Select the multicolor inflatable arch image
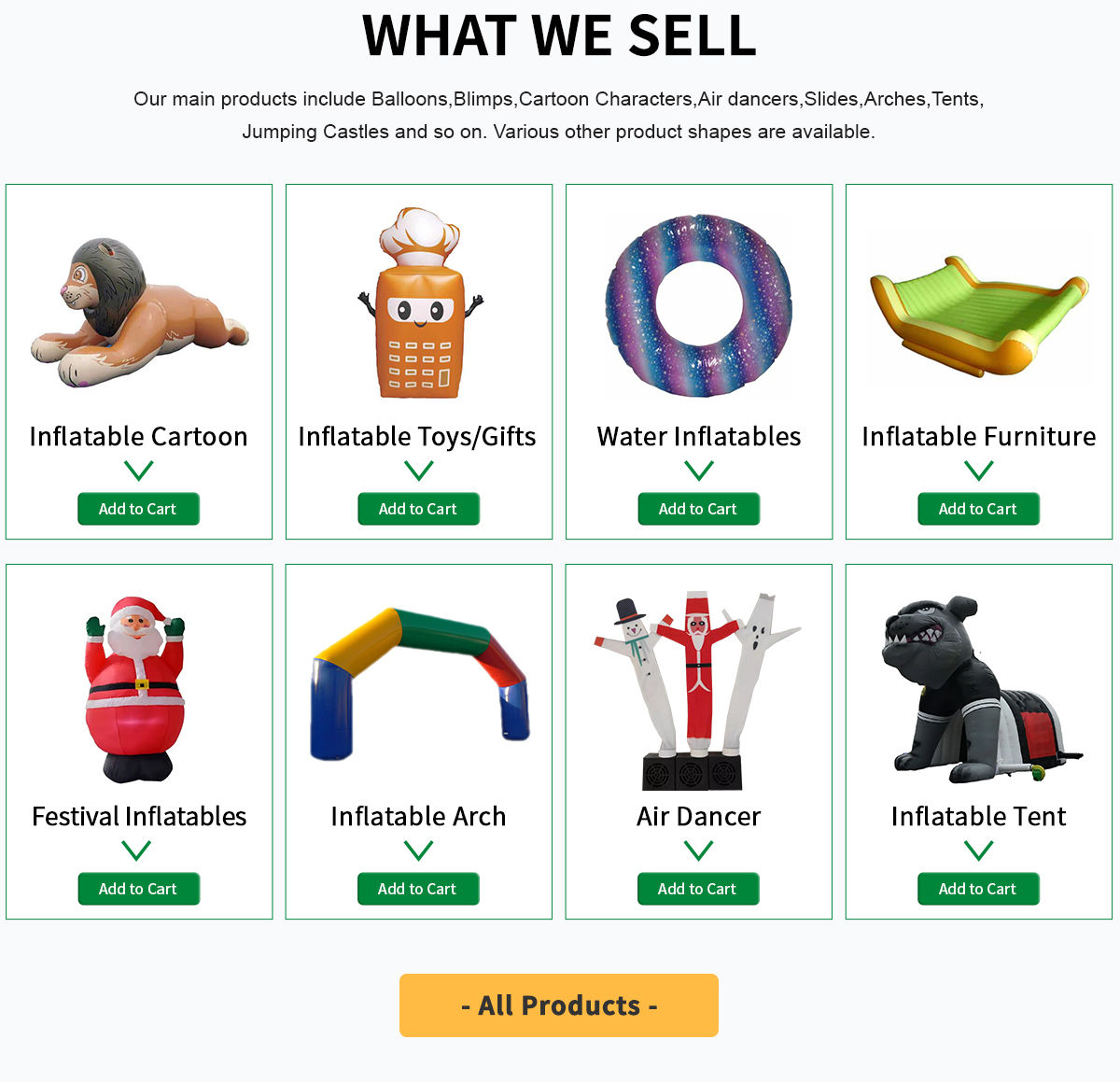The width and height of the screenshot is (1120, 1082). (x=419, y=684)
